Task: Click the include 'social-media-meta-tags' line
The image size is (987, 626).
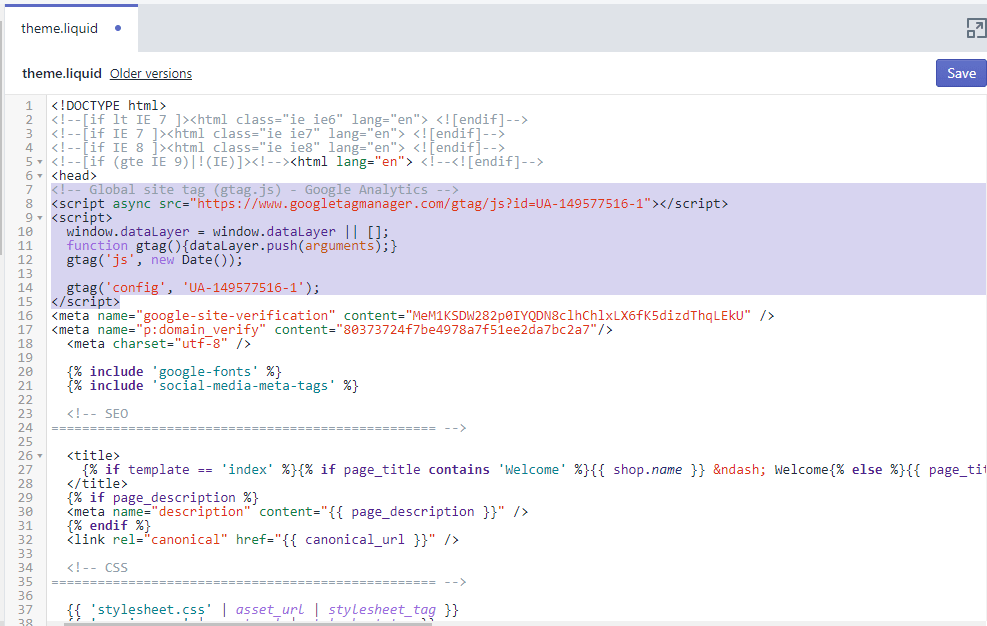Action: [x=212, y=385]
